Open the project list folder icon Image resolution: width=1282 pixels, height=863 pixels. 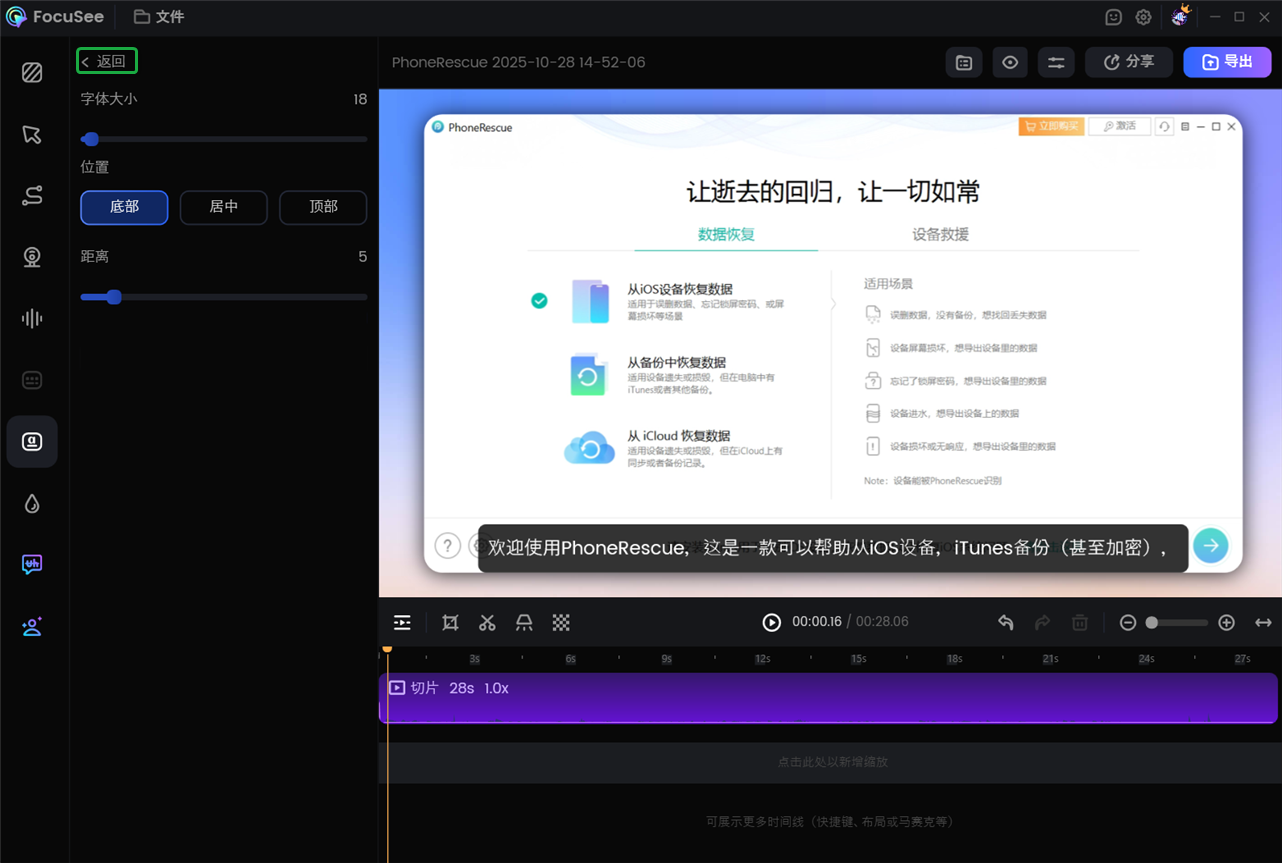[x=964, y=62]
